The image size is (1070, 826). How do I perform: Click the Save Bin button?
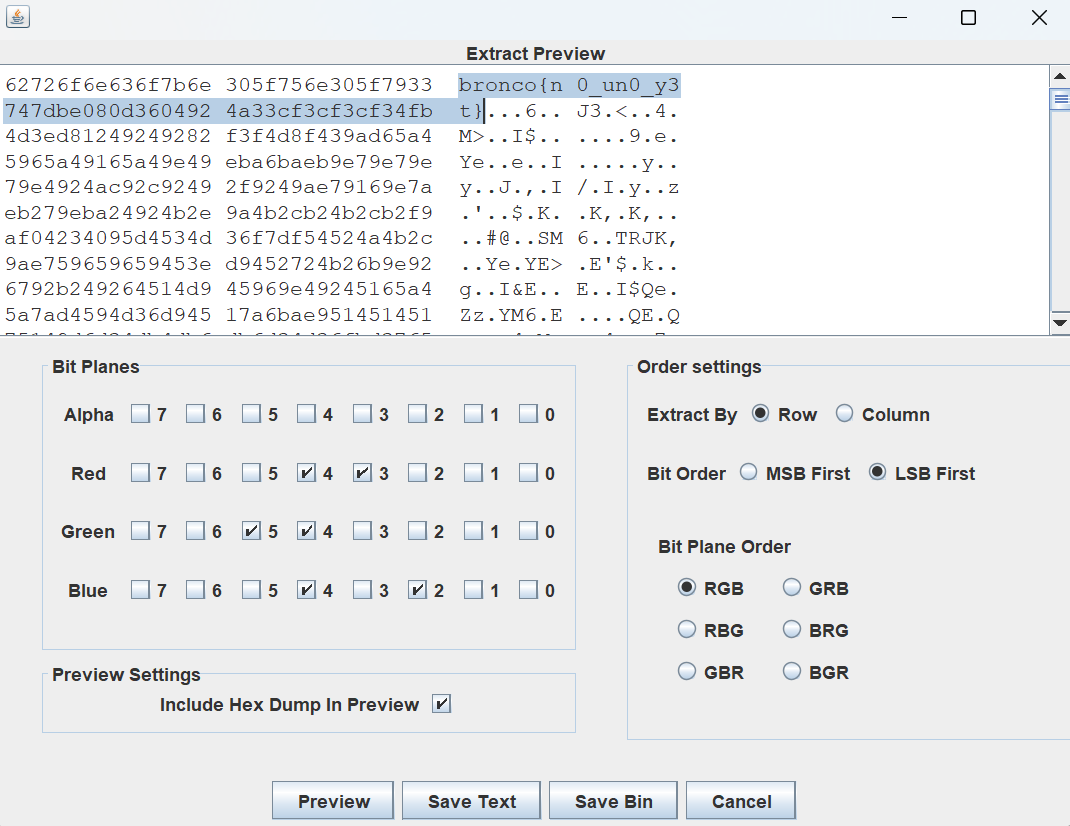(613, 801)
